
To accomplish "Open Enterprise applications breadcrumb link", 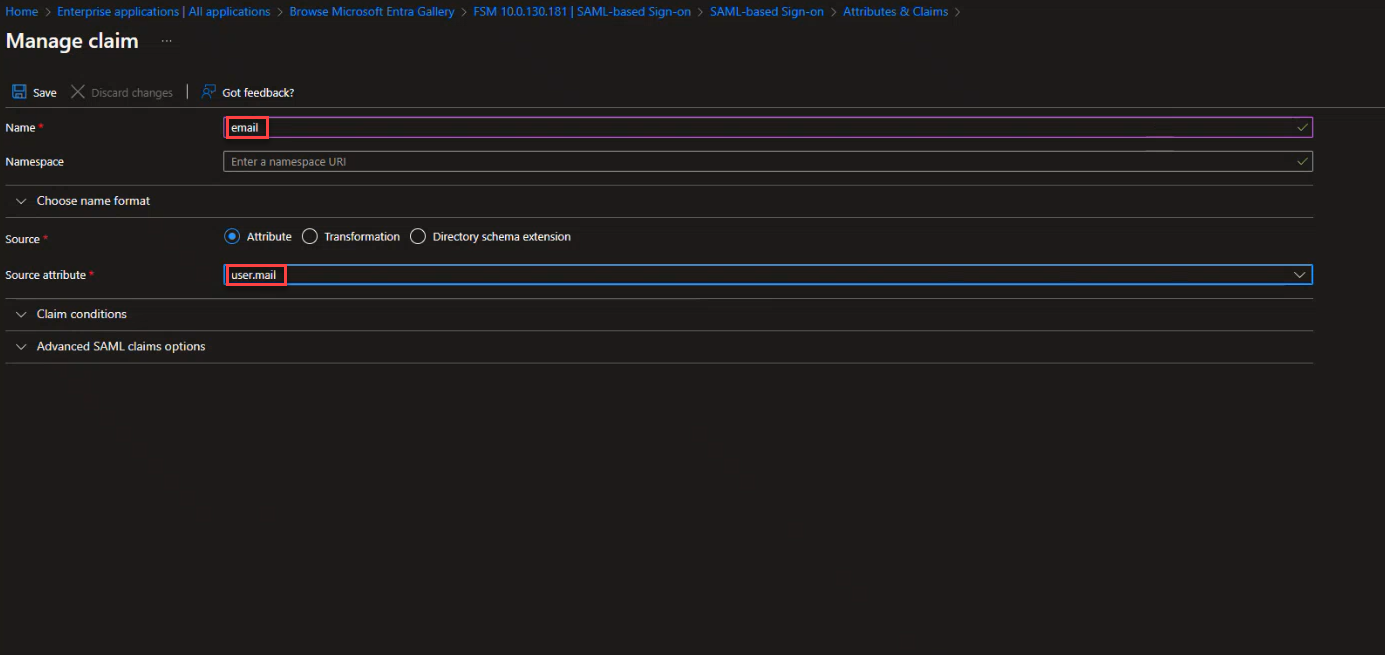I will click(x=164, y=12).
